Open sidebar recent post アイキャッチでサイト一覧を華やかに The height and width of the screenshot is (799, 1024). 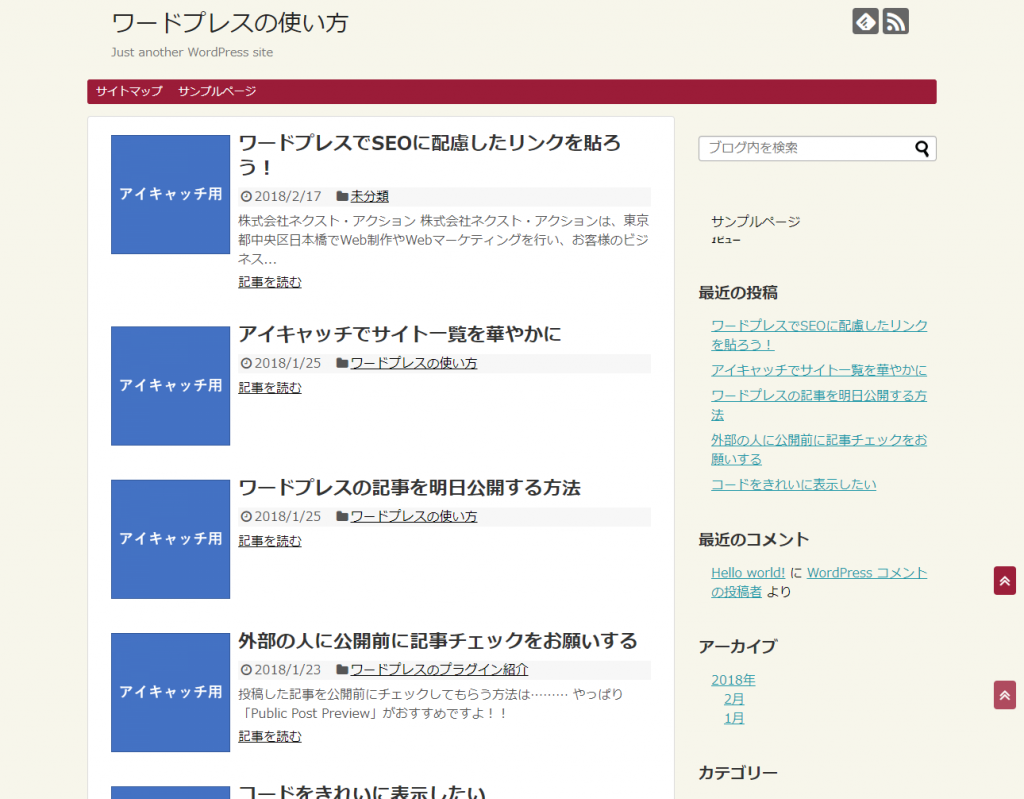(x=819, y=370)
